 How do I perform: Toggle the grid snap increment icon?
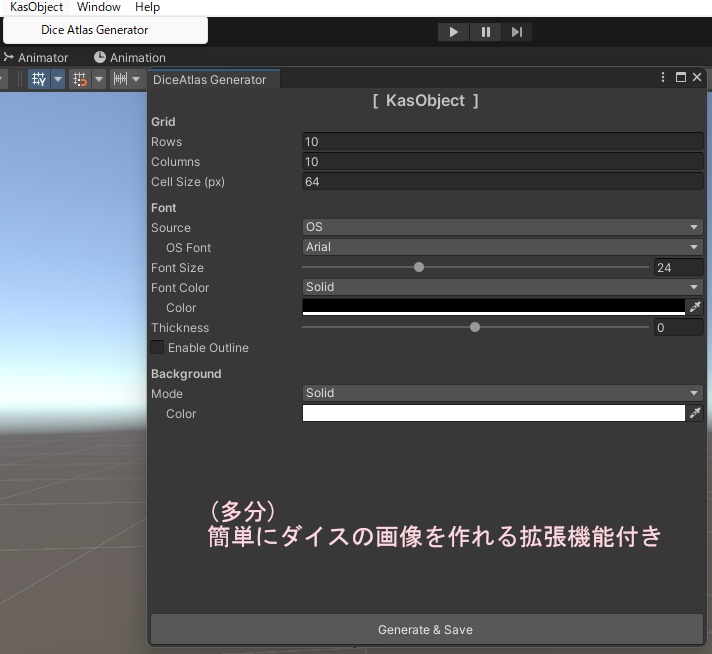(80, 79)
